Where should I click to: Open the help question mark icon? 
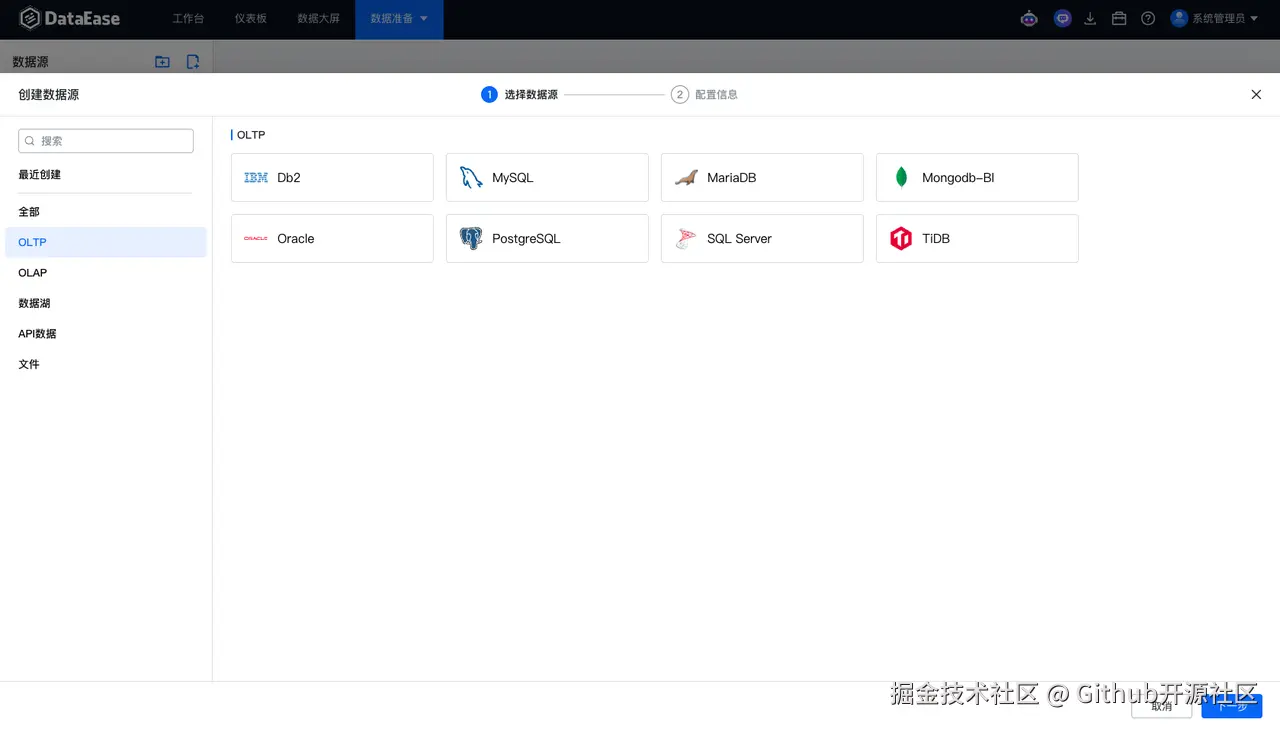(1148, 18)
